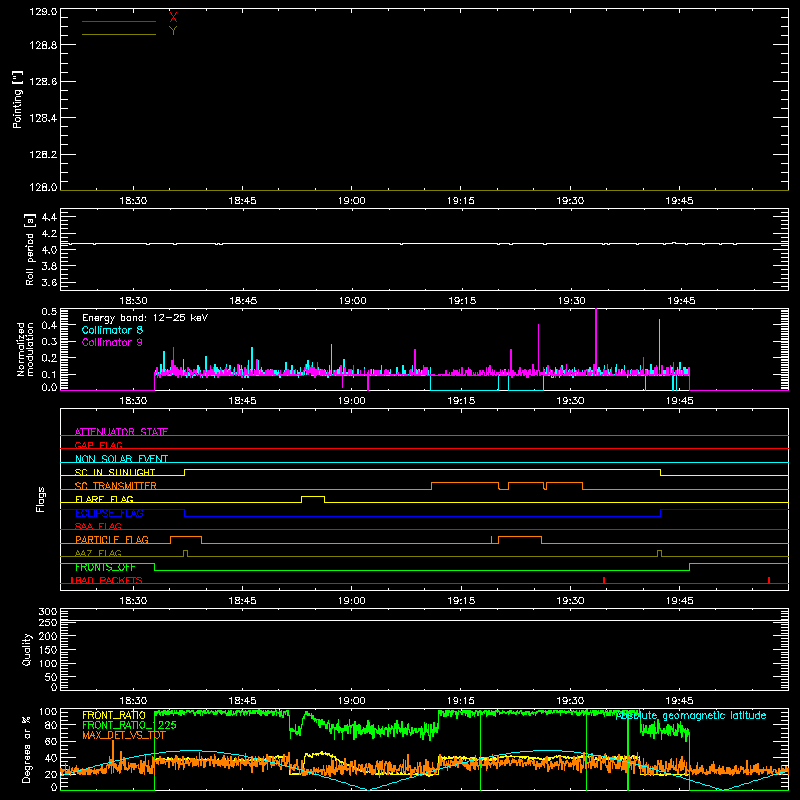The image size is (800, 800).
Task: Click the Flags axis title
Action: coord(41,499)
